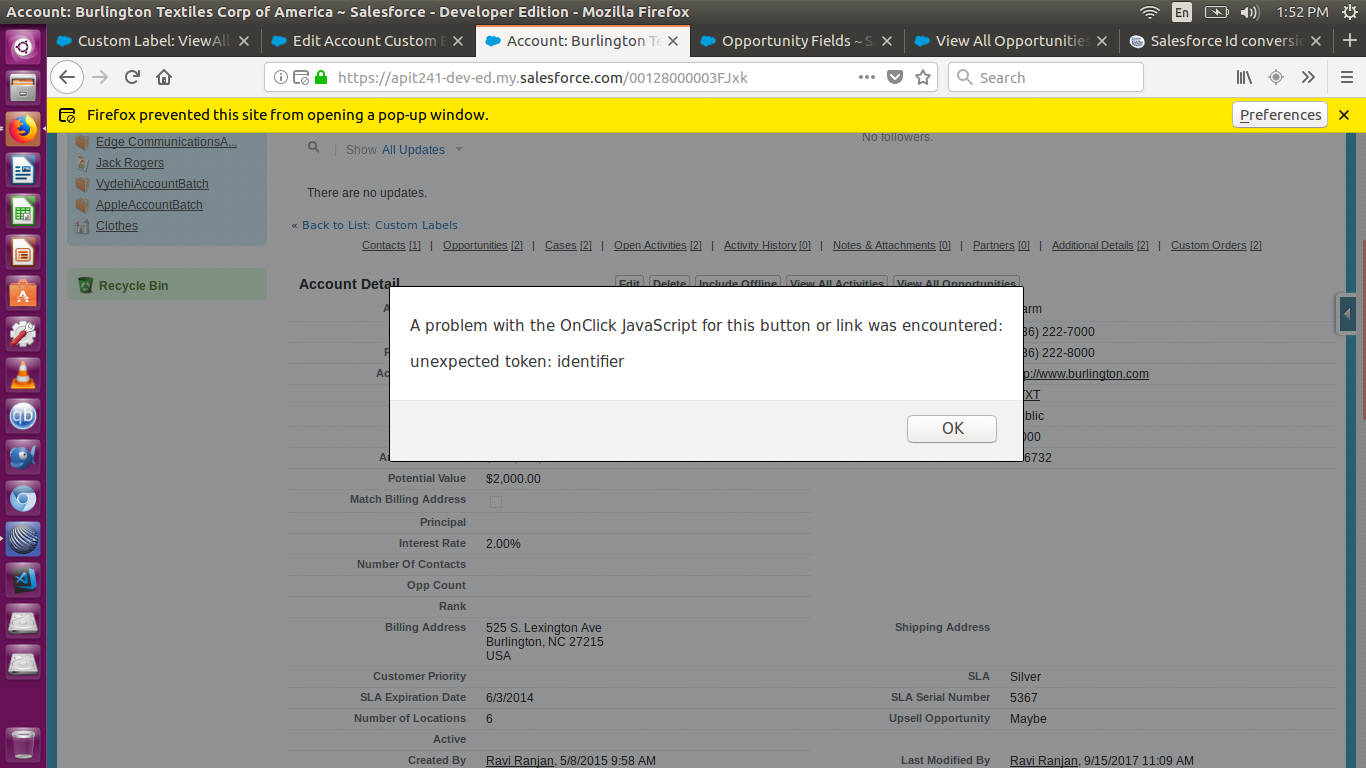Image resolution: width=1366 pixels, height=768 pixels.
Task: Open LibreOffice Impress from dock
Action: 23,252
